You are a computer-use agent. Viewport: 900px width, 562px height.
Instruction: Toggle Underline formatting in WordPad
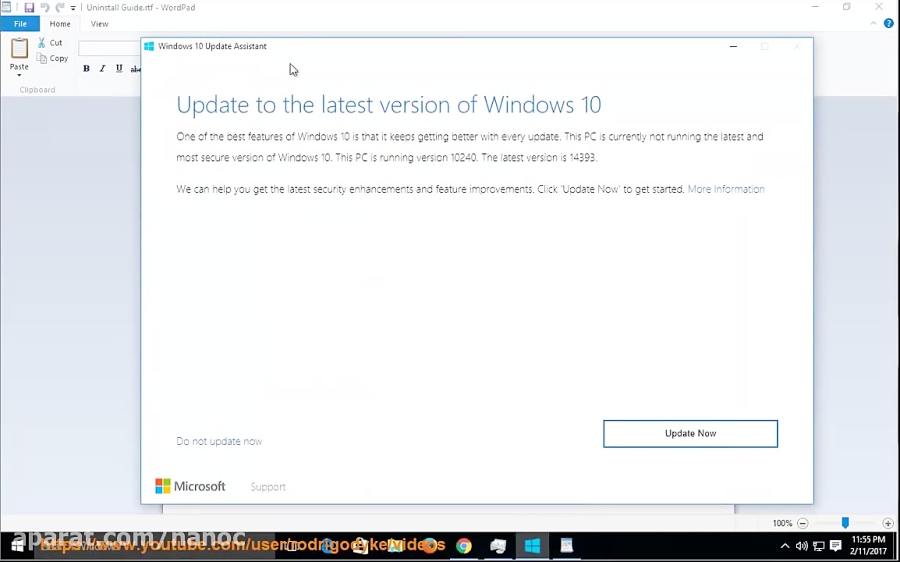click(x=119, y=68)
